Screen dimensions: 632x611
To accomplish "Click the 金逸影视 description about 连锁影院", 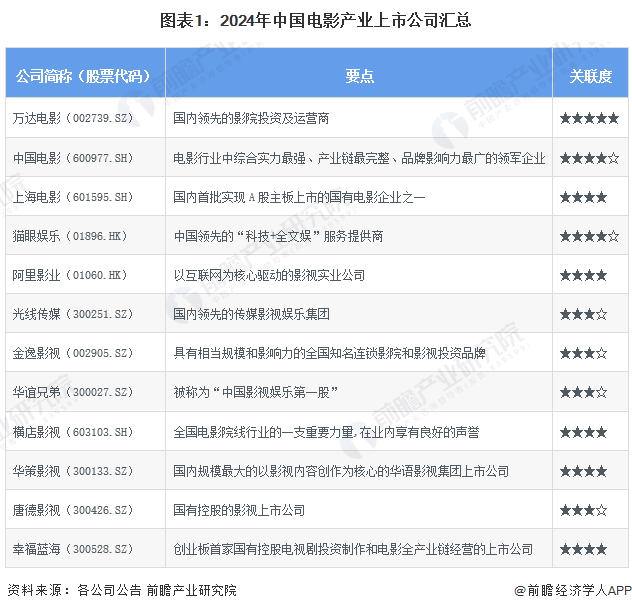I will [329, 353].
